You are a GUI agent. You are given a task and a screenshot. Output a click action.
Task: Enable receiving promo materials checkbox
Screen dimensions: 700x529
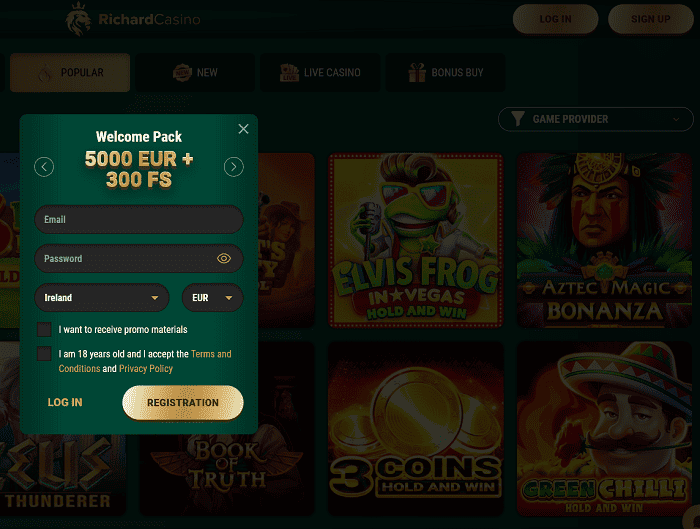click(x=44, y=329)
